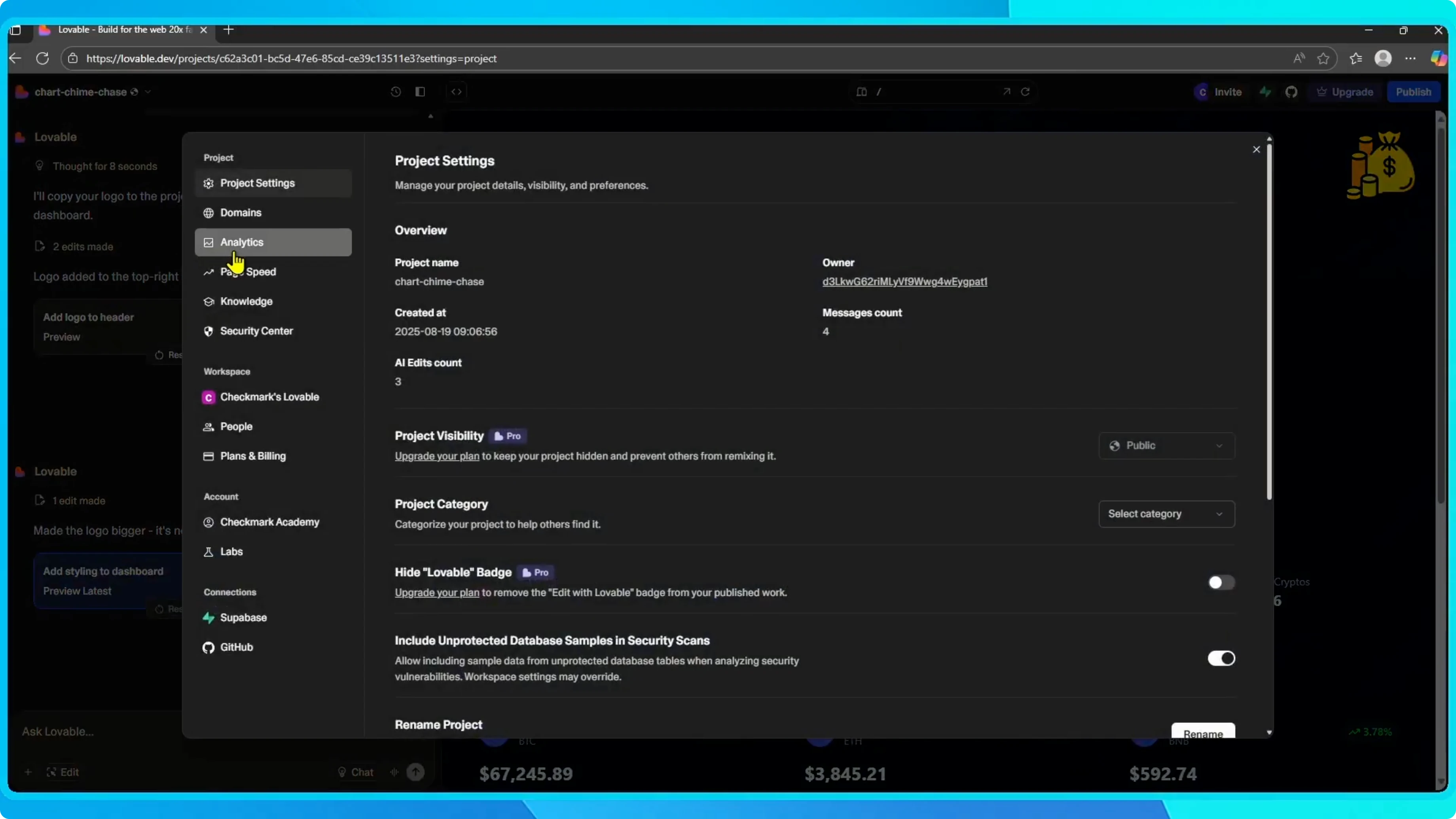Image resolution: width=1456 pixels, height=819 pixels.
Task: Click the Lovable logo icon beside project name
Action: click(x=22, y=91)
